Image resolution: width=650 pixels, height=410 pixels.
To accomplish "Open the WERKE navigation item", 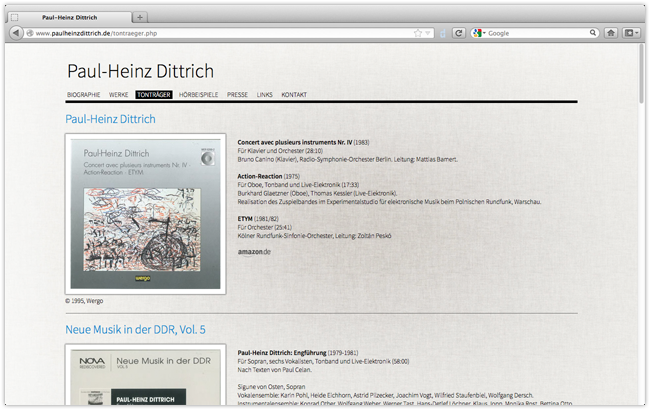I will tap(119, 95).
